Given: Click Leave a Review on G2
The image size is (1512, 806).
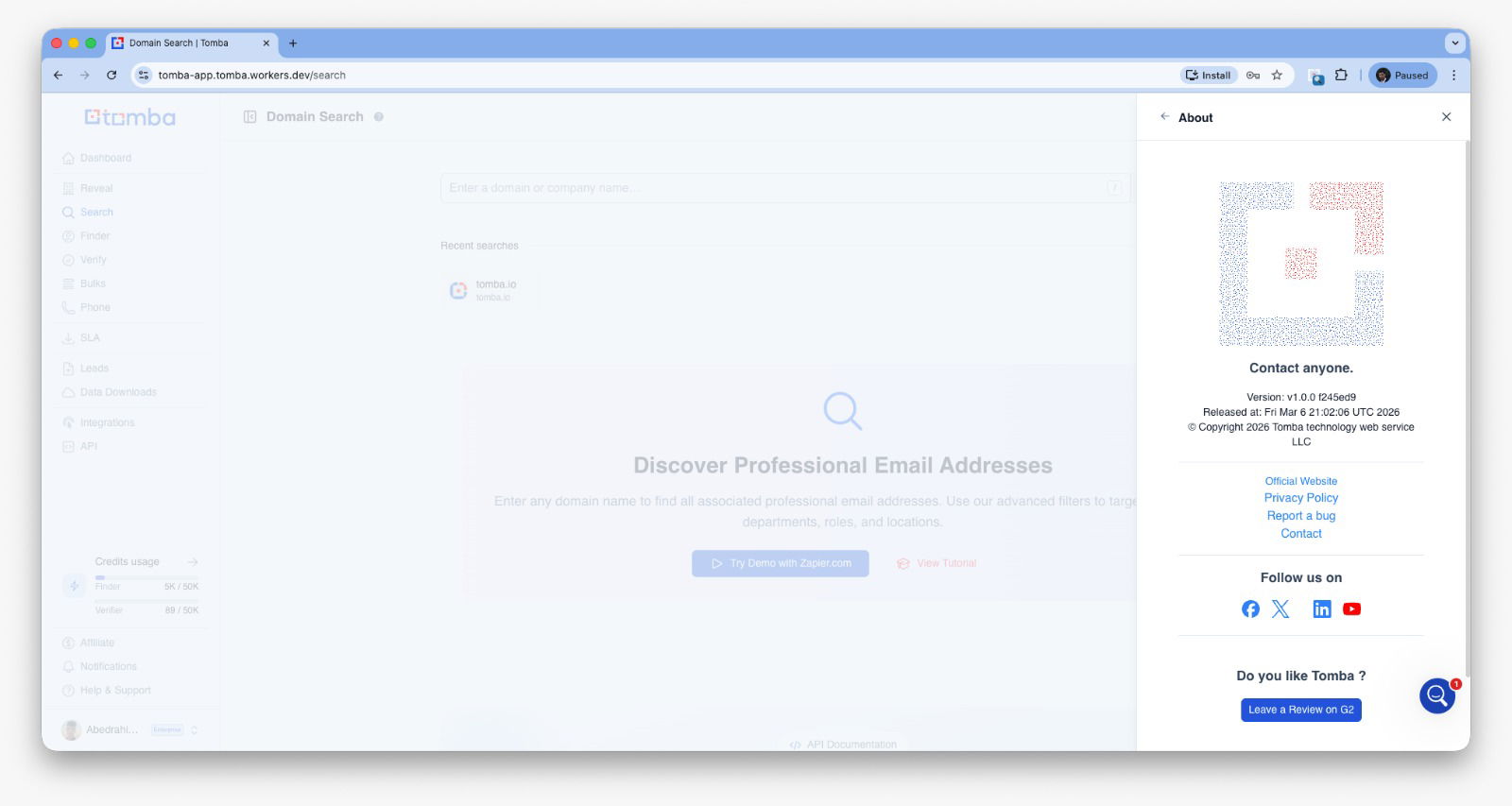Looking at the screenshot, I should click(1300, 710).
